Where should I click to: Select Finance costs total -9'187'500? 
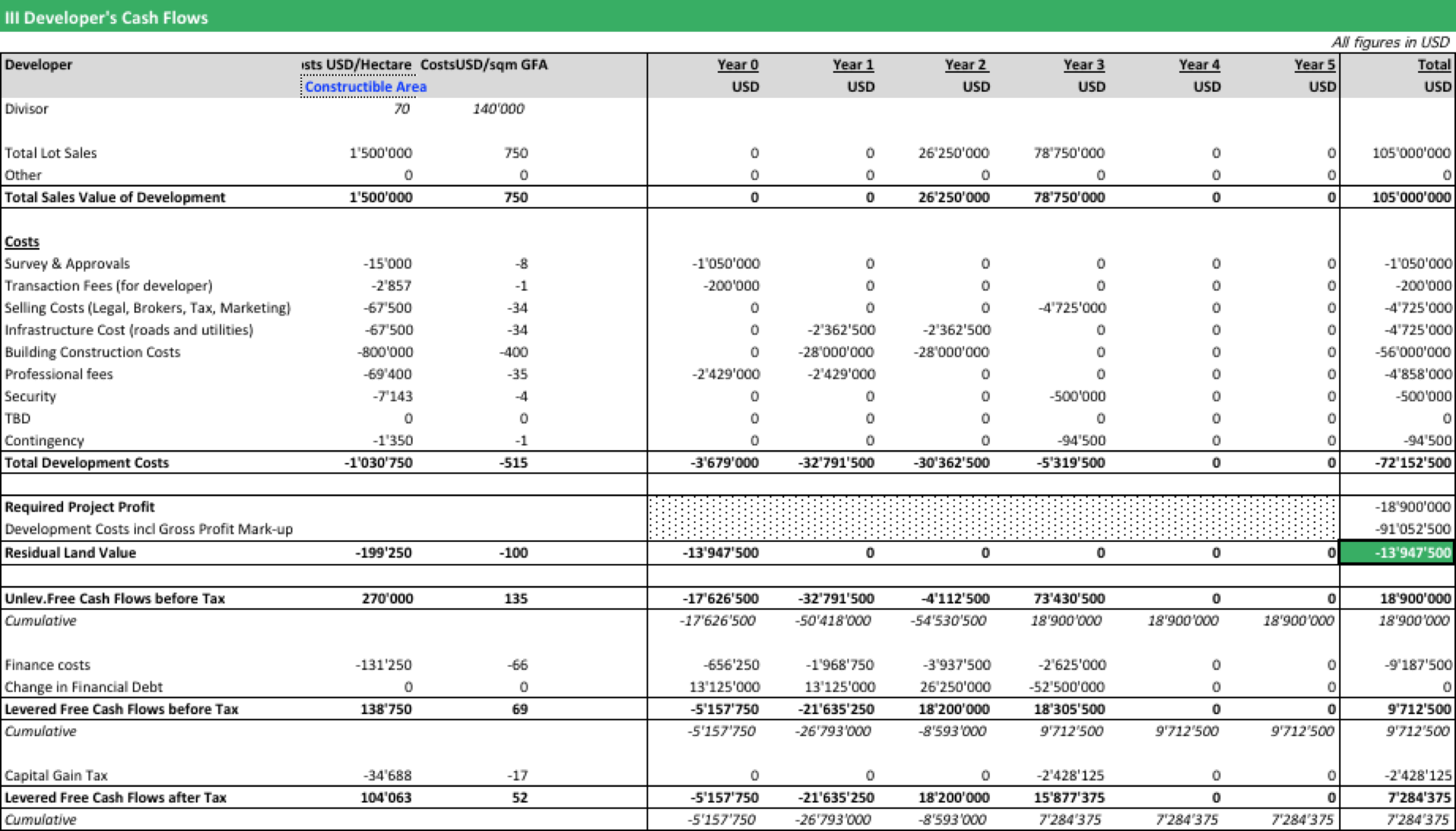[x=1417, y=665]
